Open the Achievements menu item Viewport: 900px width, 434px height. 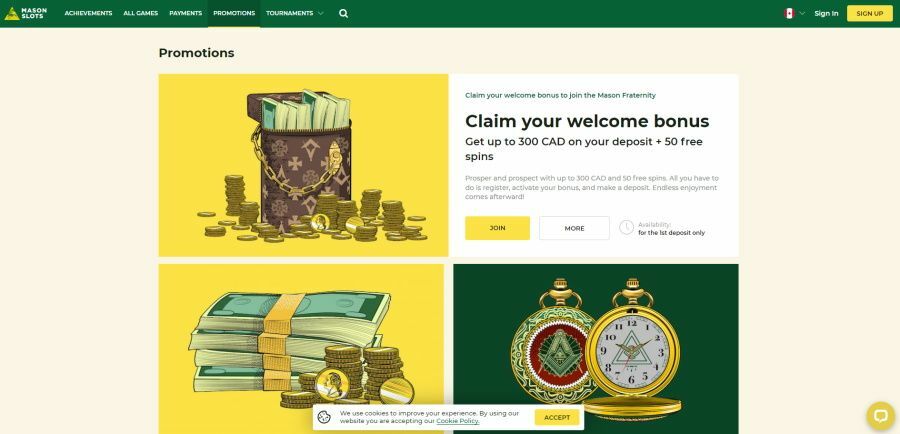pos(88,13)
